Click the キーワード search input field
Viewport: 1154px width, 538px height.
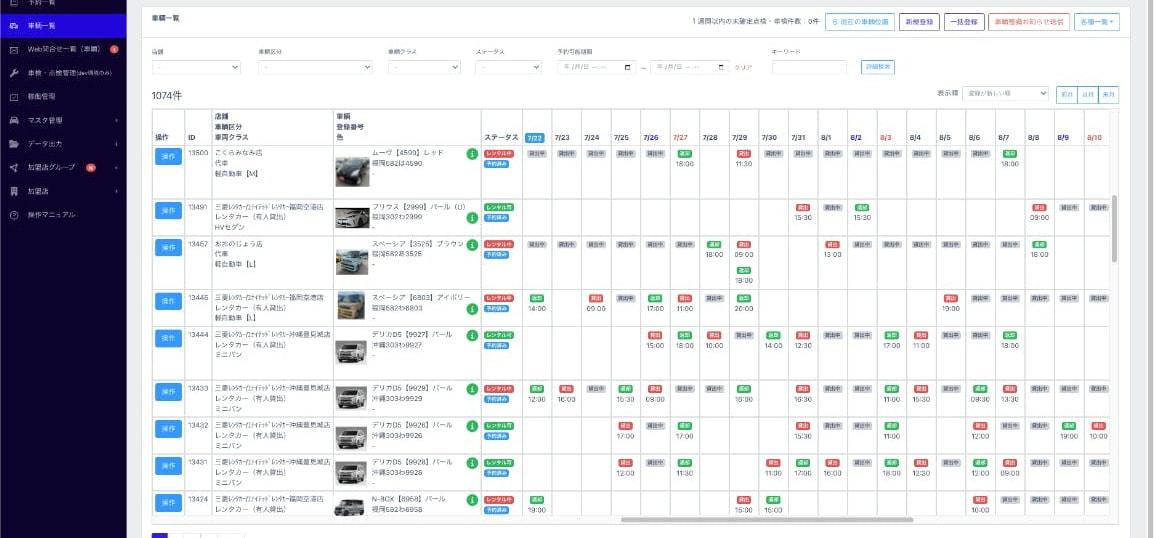(813, 67)
